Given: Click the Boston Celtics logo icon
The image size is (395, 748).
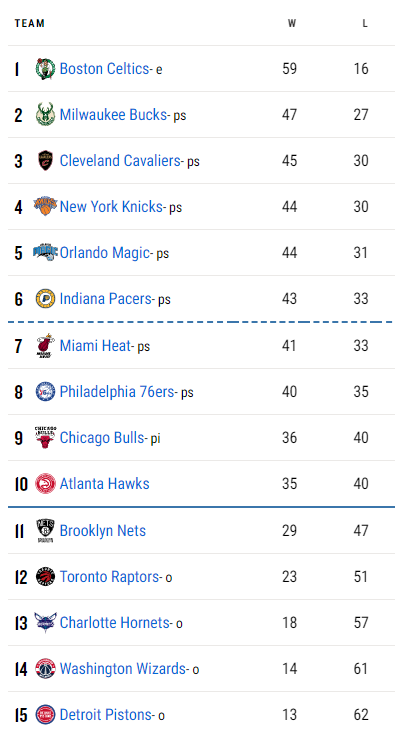Looking at the screenshot, I should click(x=45, y=69).
